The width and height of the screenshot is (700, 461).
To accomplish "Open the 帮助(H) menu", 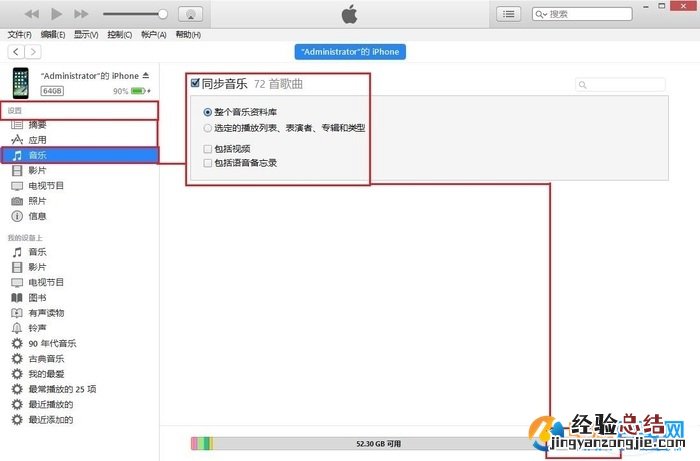I will 188,35.
